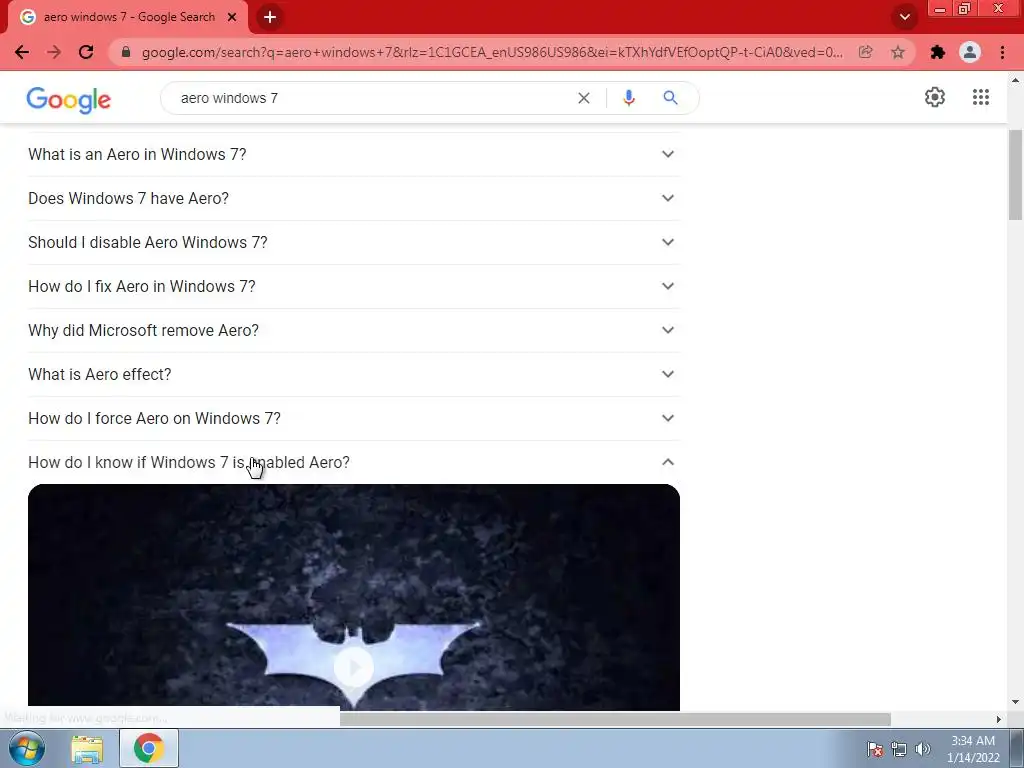Run search with magnifier icon
Viewport: 1024px width, 768px height.
coord(670,98)
